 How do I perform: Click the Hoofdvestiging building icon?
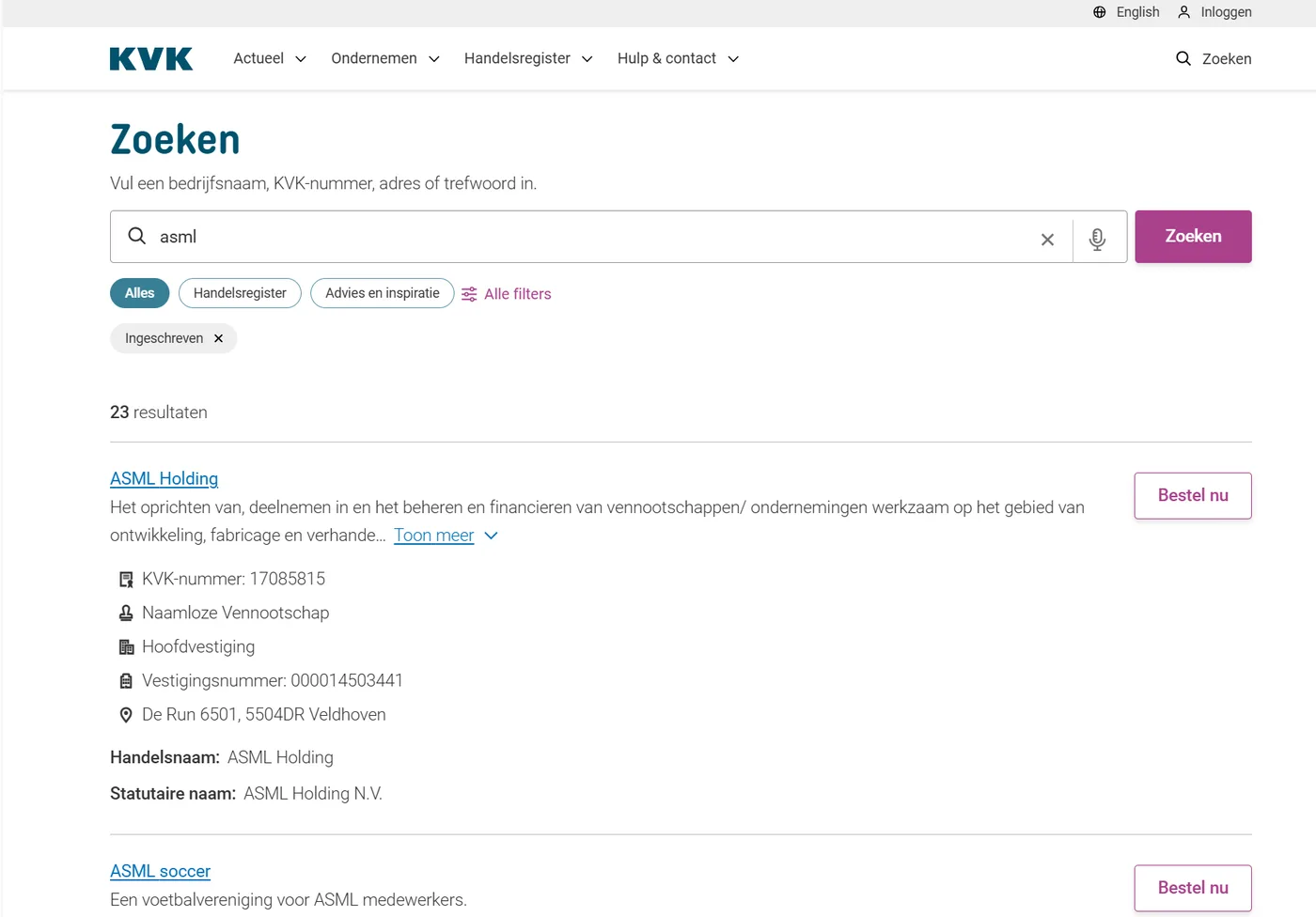click(x=126, y=647)
